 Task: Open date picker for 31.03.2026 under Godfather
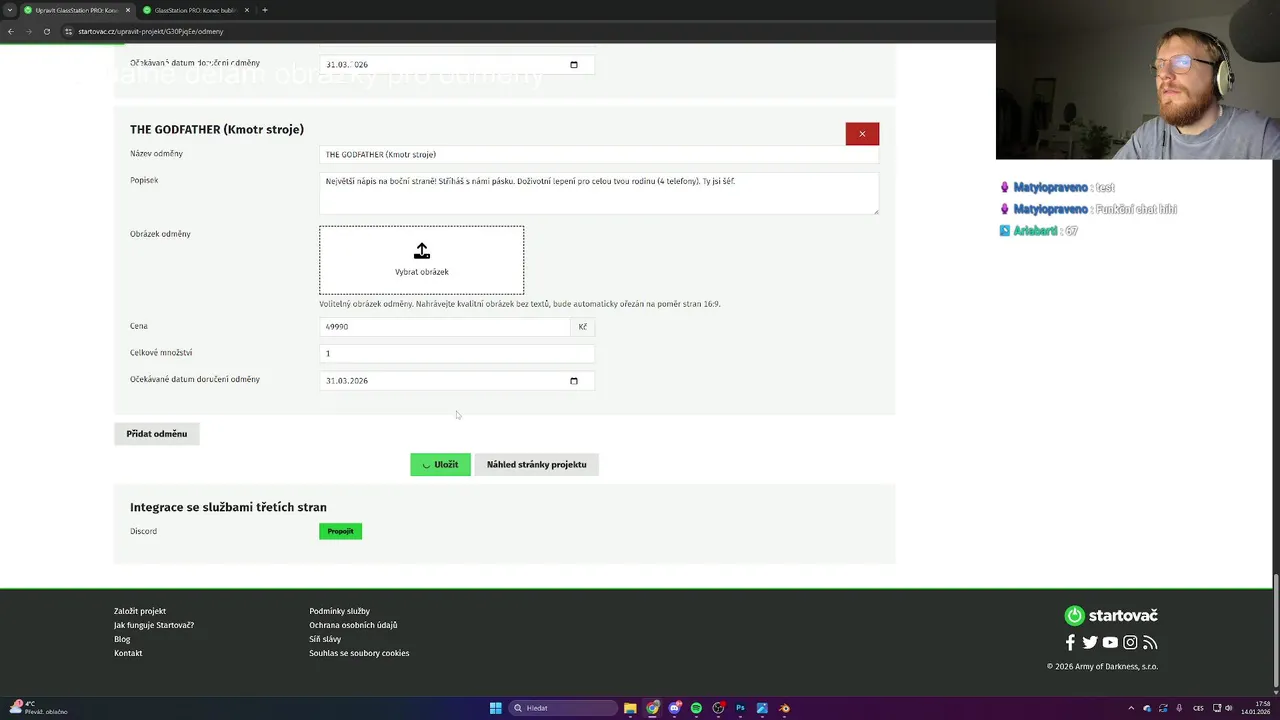(574, 381)
